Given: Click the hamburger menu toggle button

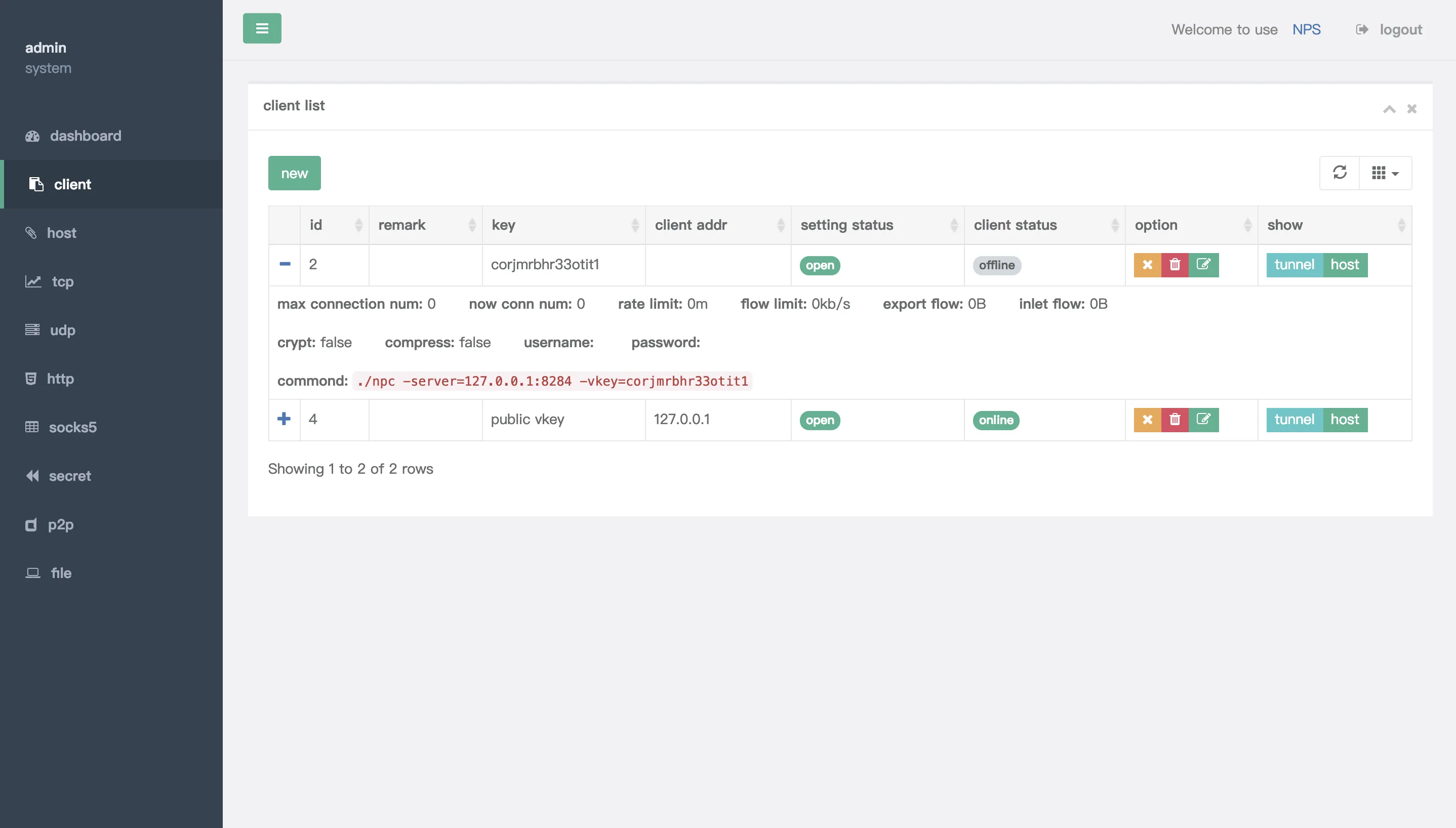Looking at the screenshot, I should [x=262, y=28].
